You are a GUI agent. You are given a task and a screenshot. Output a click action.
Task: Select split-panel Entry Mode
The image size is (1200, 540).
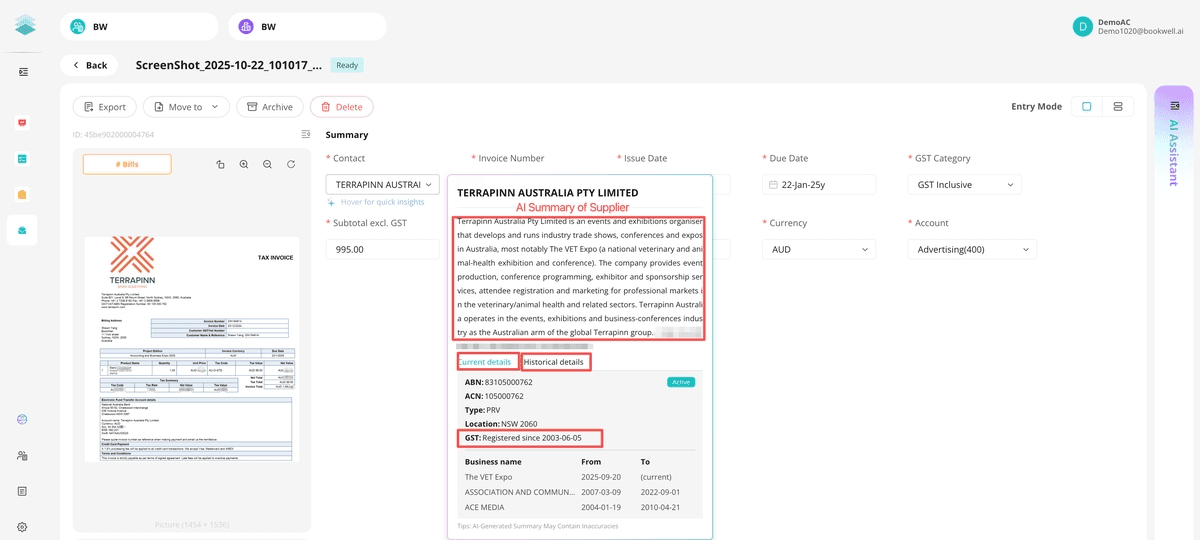click(x=1118, y=106)
